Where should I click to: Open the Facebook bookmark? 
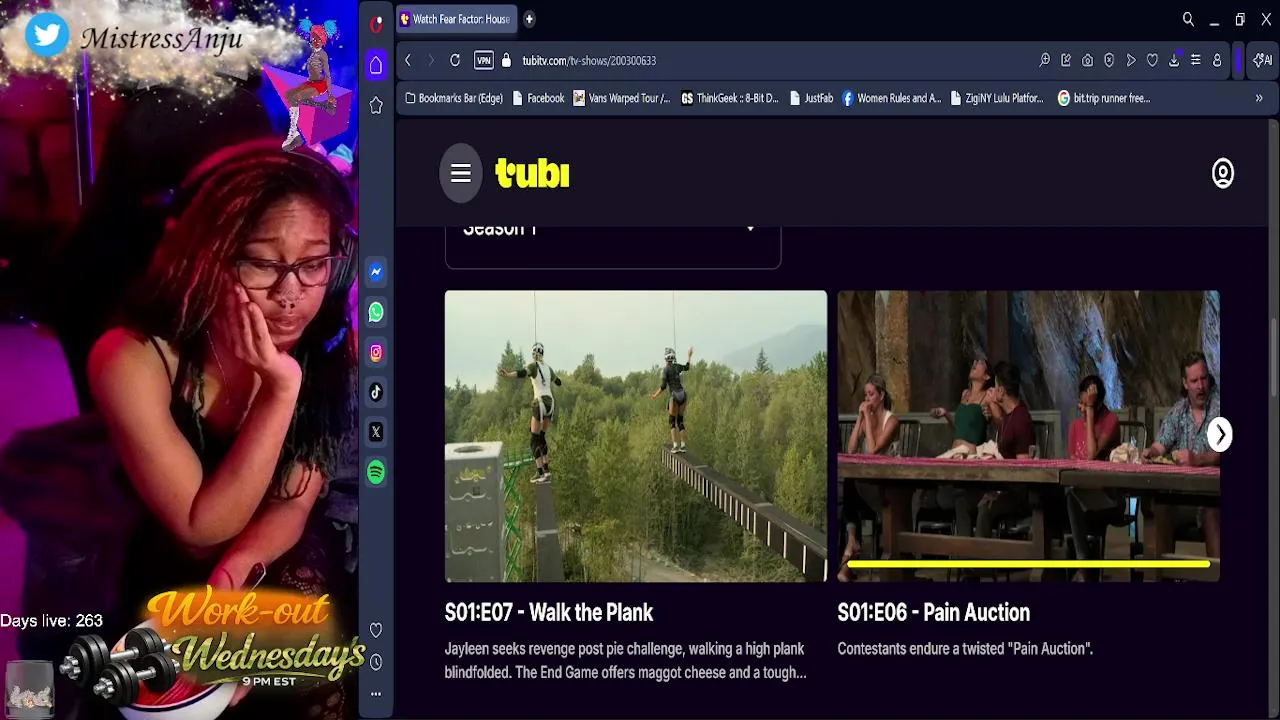pyautogui.click(x=538, y=98)
